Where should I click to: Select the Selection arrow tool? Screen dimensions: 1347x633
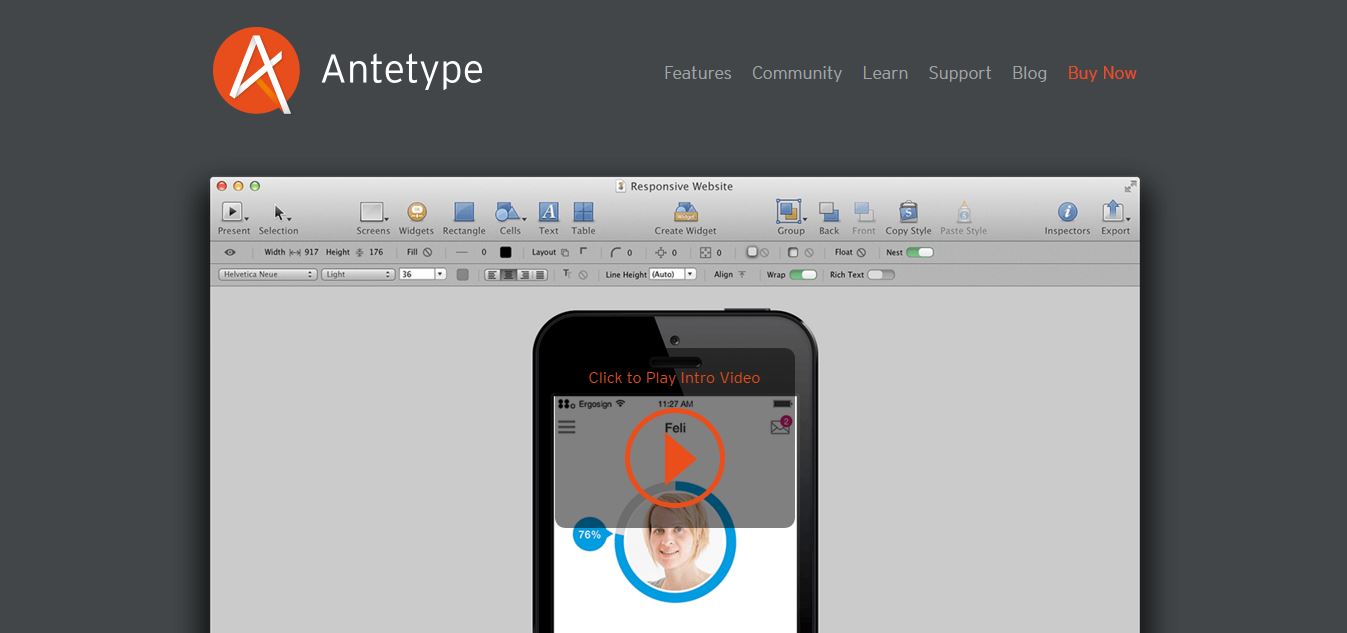[280, 213]
